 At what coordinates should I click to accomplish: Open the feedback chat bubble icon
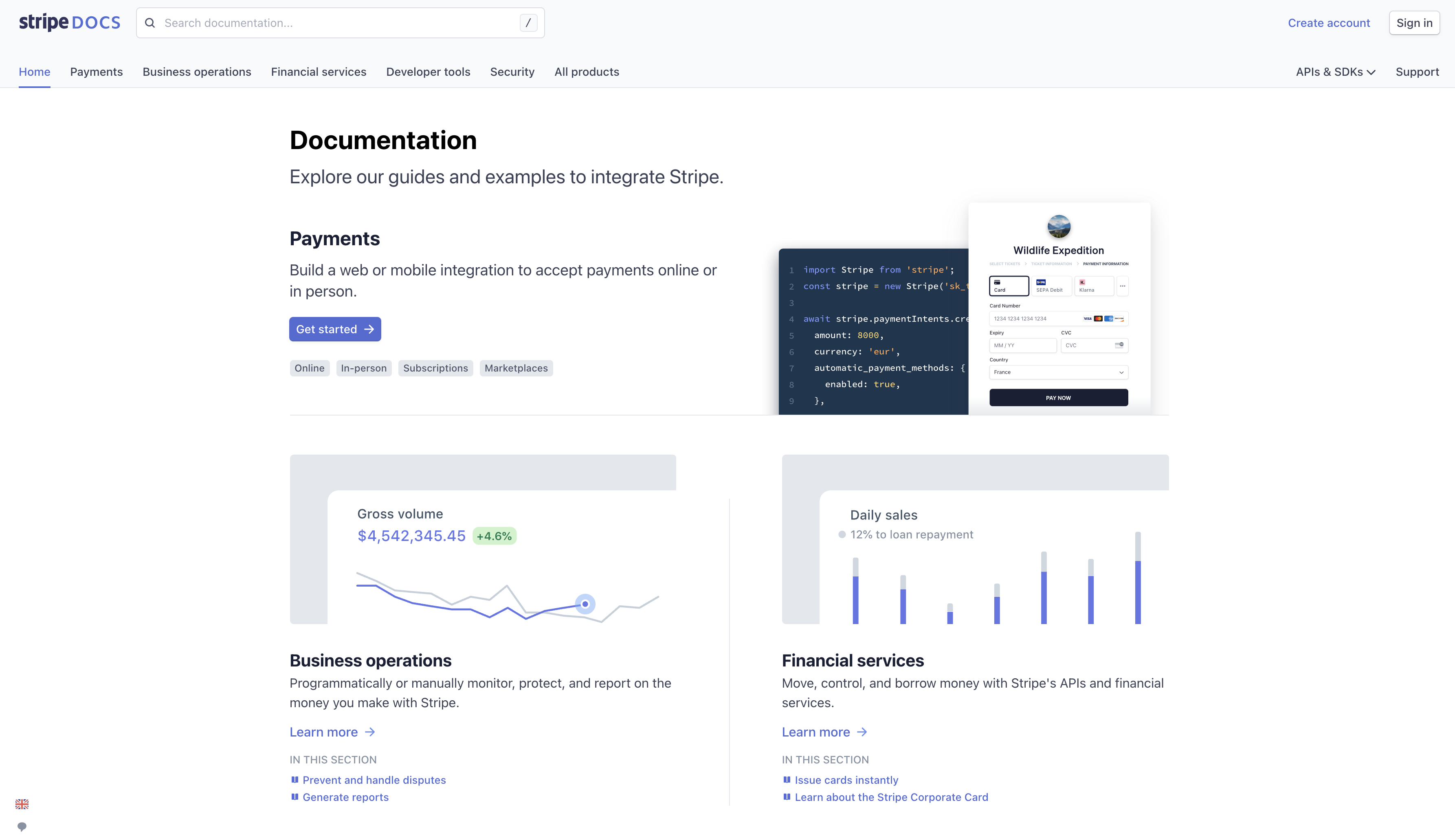point(22,826)
